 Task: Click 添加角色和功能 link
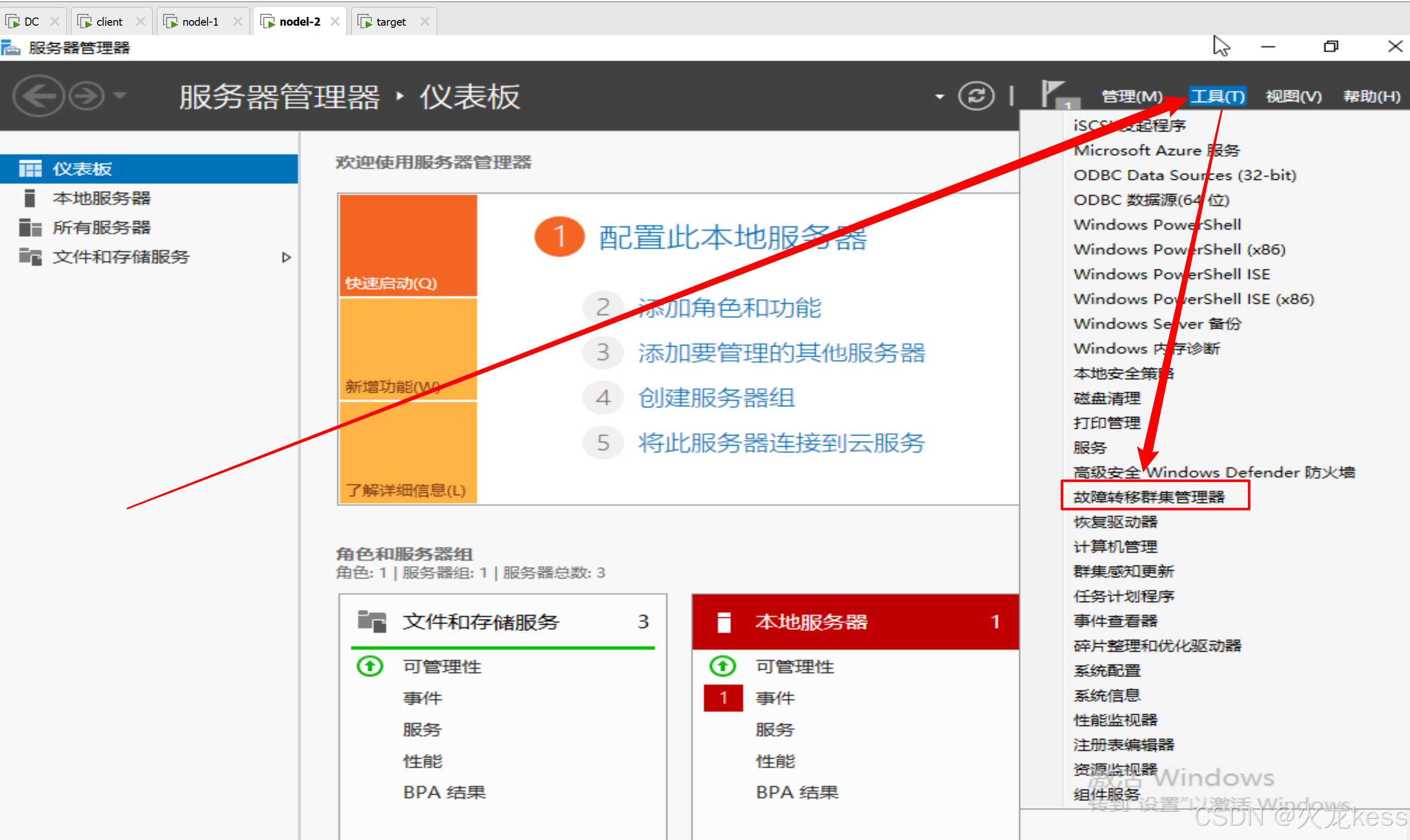click(729, 308)
